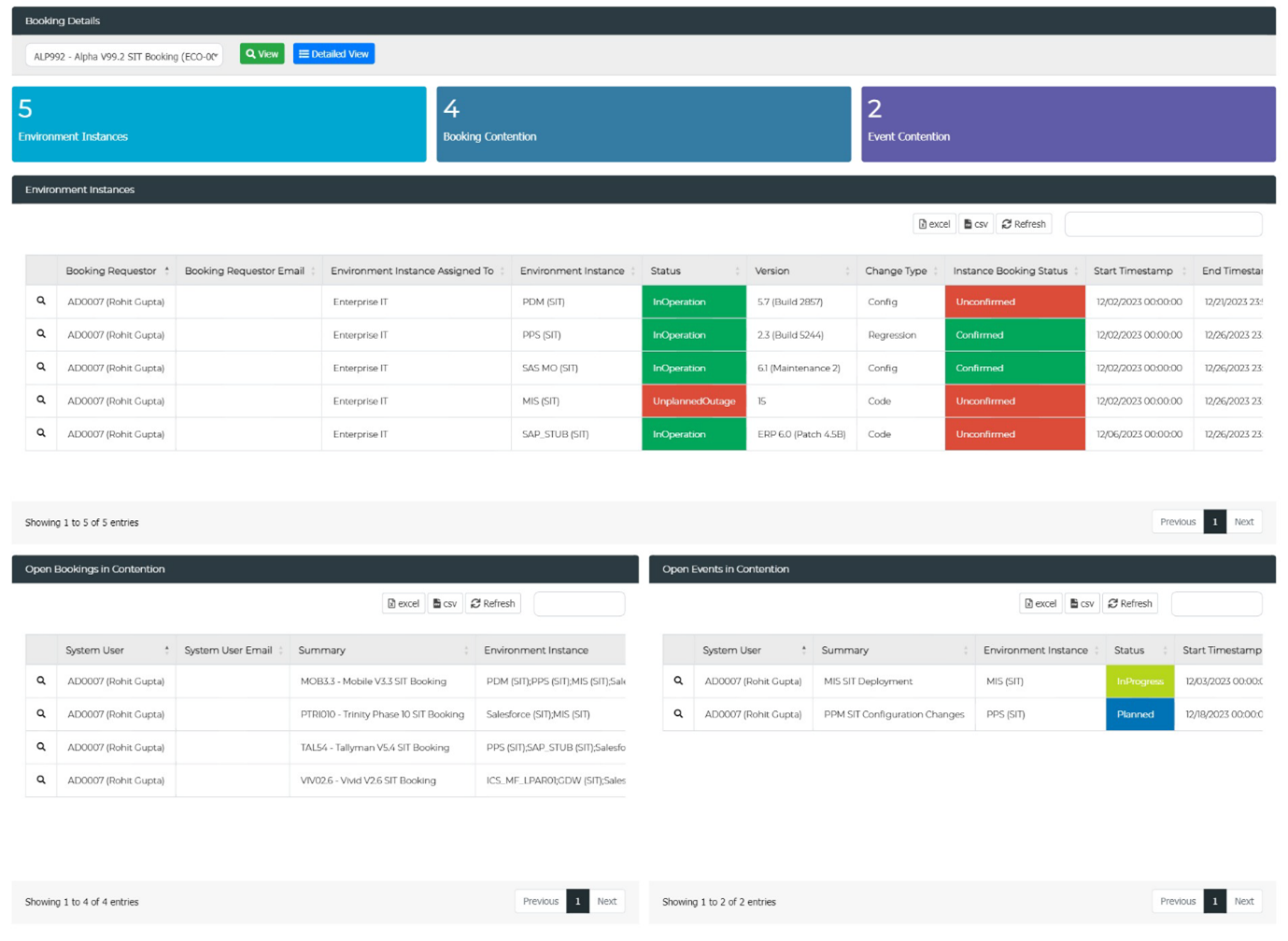Export Open Bookings in Contention to excel

point(403,603)
